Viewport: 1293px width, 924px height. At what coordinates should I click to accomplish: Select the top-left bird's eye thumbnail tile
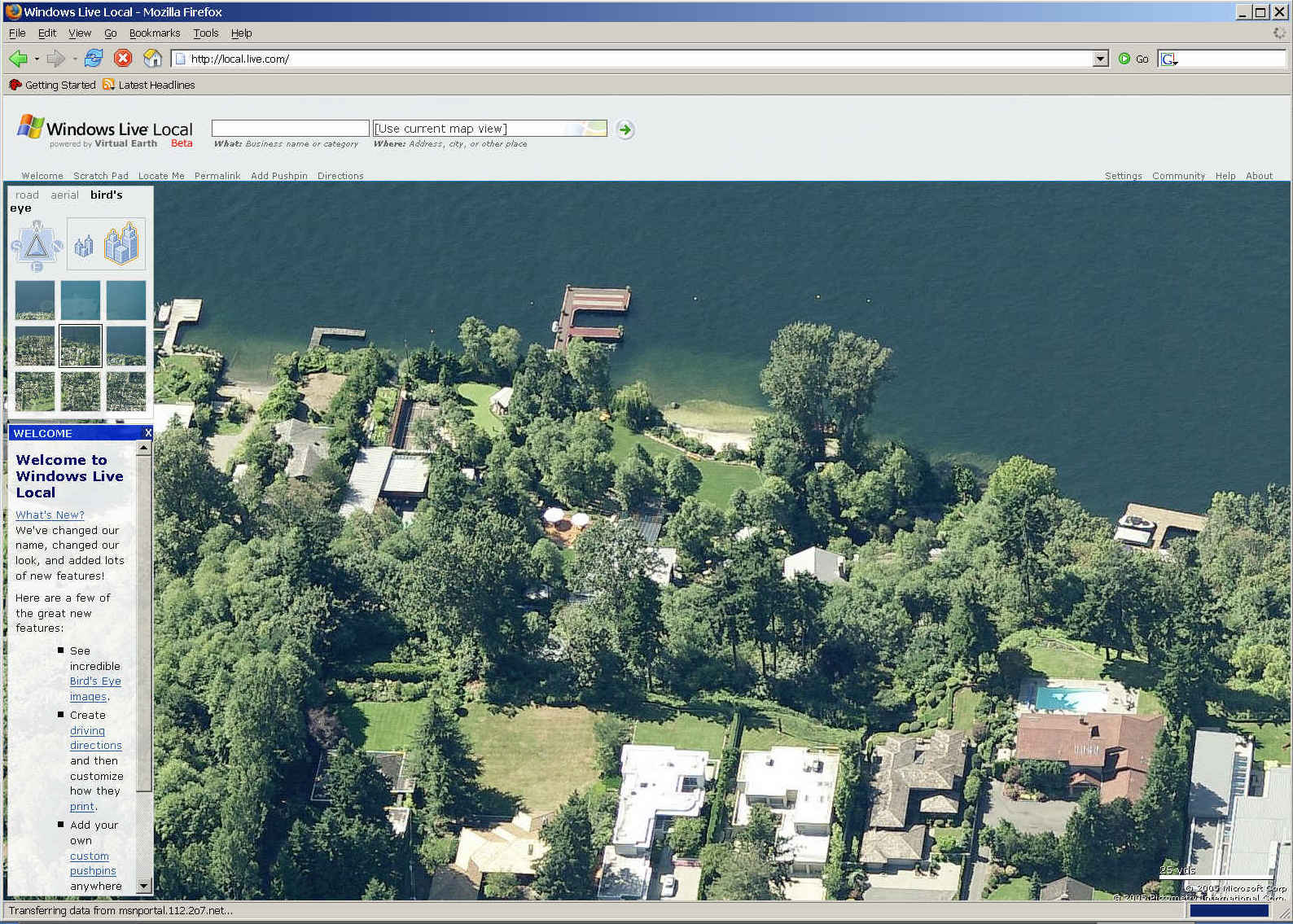click(x=35, y=300)
